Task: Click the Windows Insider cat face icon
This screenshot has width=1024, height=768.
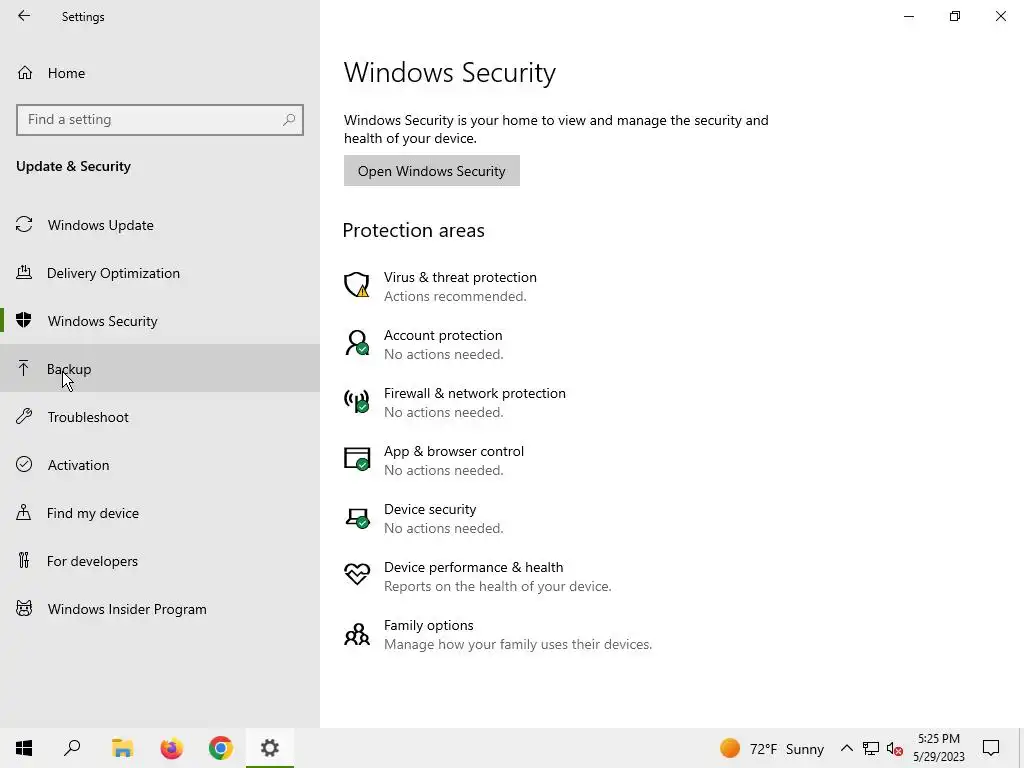Action: point(24,609)
